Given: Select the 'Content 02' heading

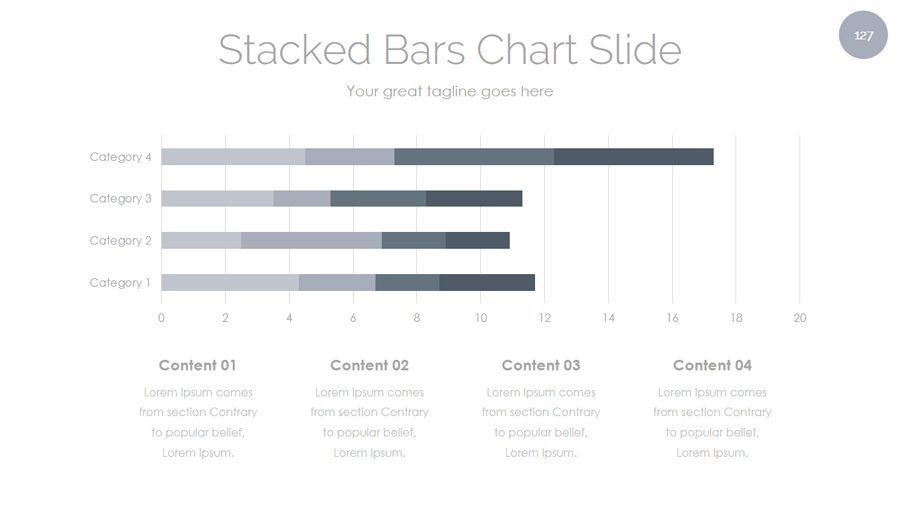Looking at the screenshot, I should coord(369,365).
